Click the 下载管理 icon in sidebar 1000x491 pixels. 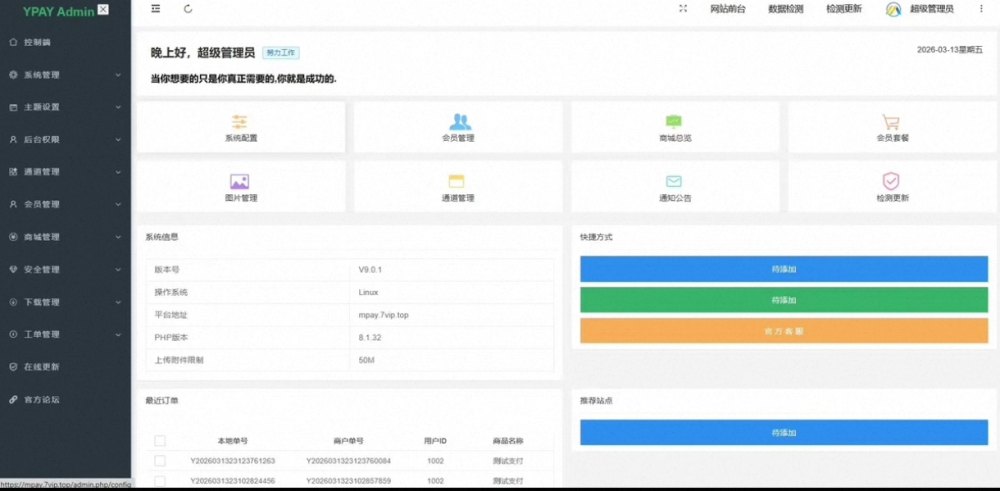click(x=13, y=302)
